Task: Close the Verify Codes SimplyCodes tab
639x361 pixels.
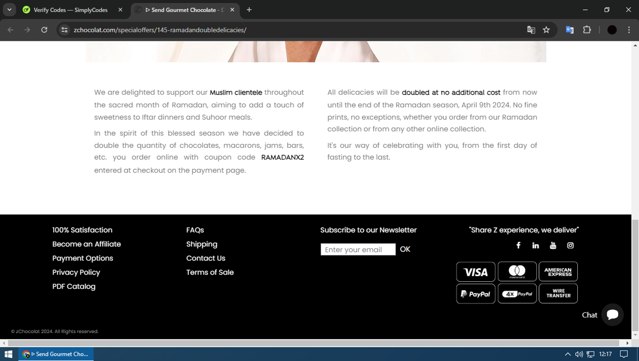Action: 120,10
